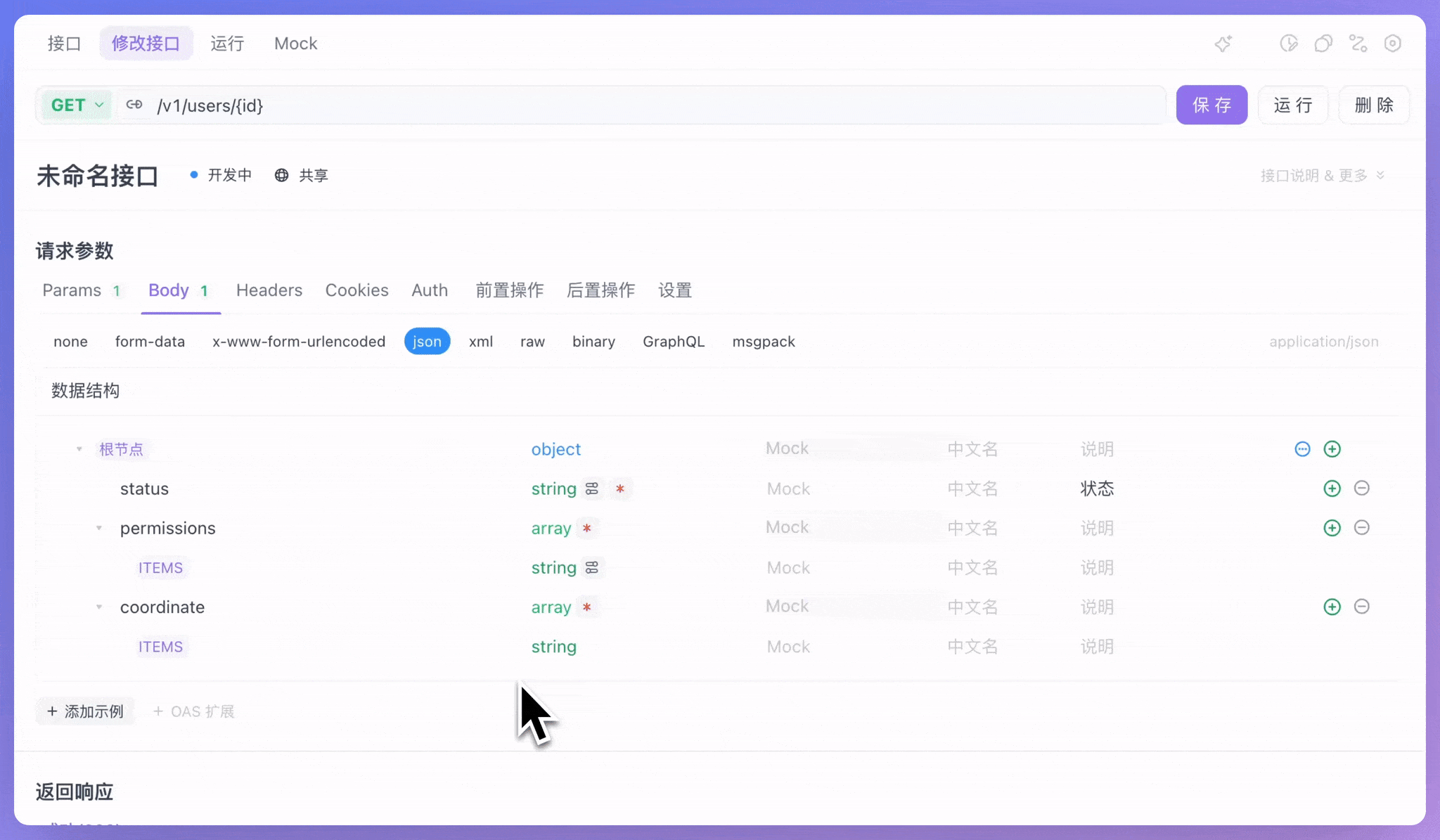Toggle required asterisk on permissions array
The width and height of the screenshot is (1440, 840).
point(586,528)
